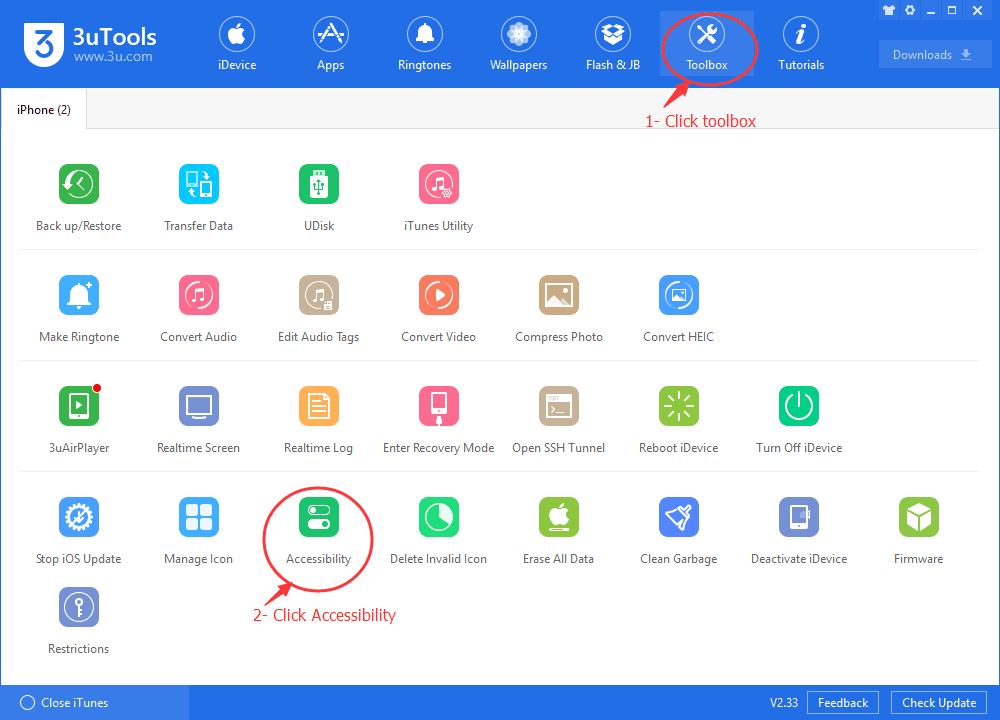1000x720 pixels.
Task: Launch the Convert Video tool
Action: 439,295
